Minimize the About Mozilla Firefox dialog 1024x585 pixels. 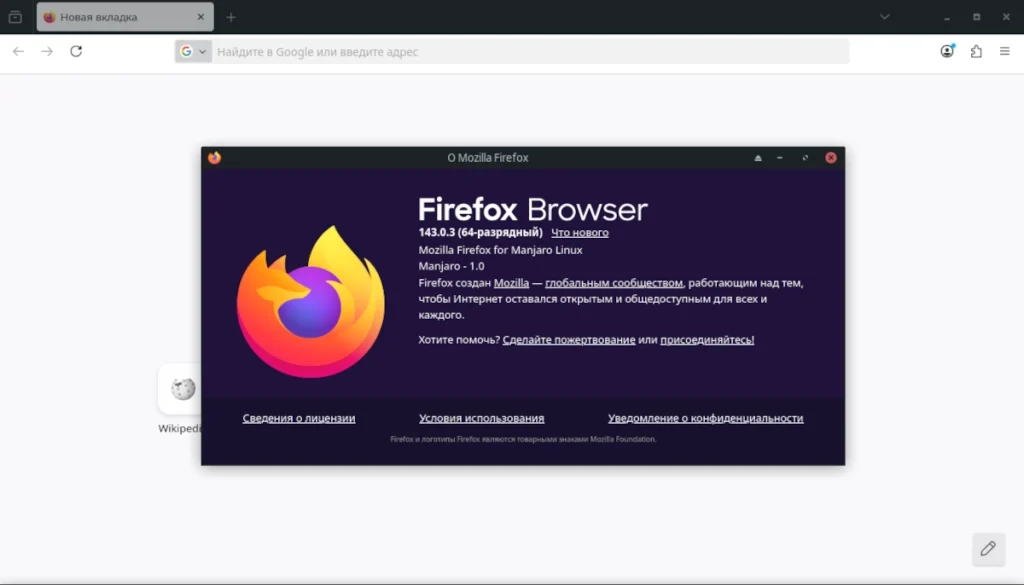click(x=780, y=157)
